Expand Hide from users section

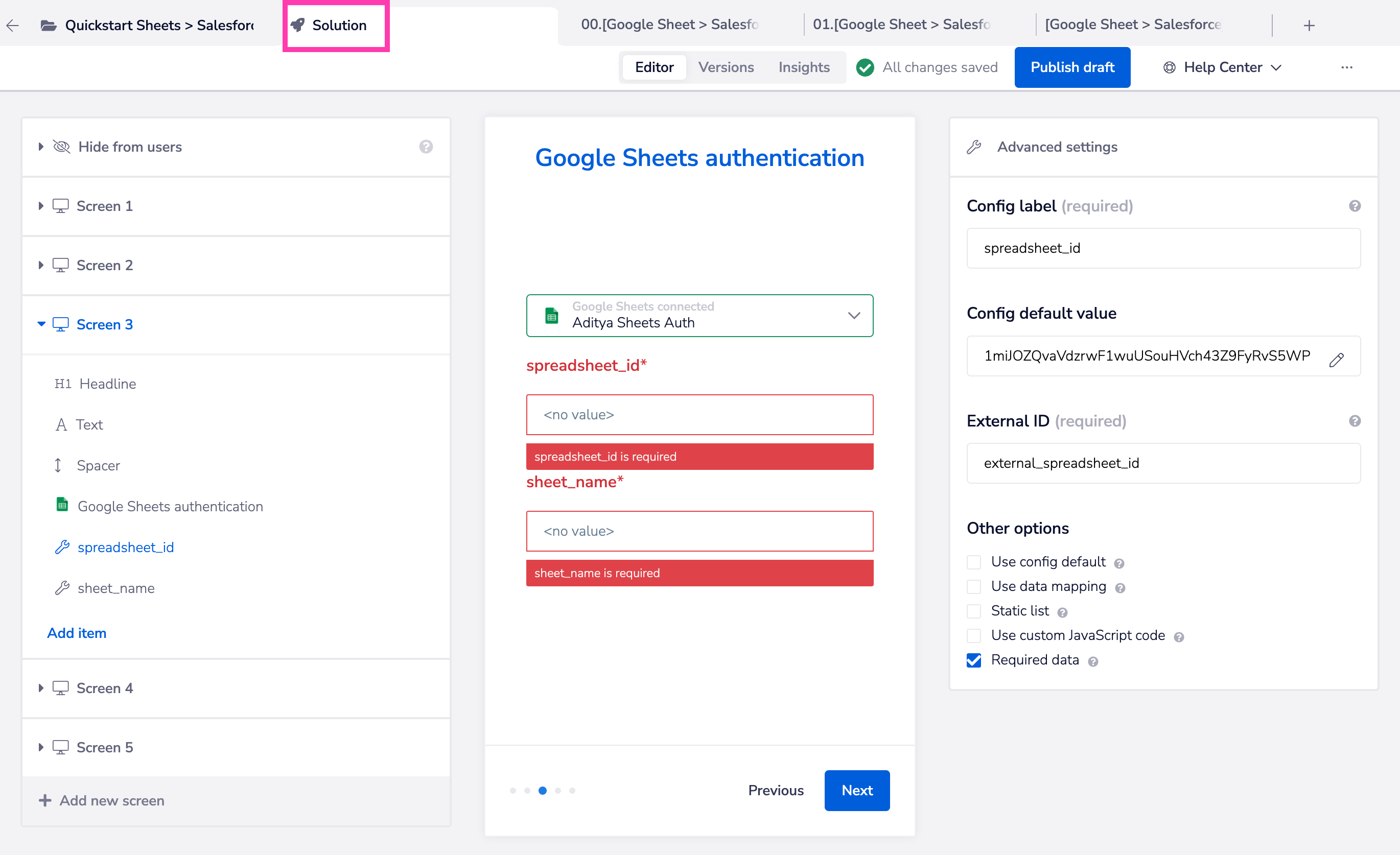[x=41, y=147]
